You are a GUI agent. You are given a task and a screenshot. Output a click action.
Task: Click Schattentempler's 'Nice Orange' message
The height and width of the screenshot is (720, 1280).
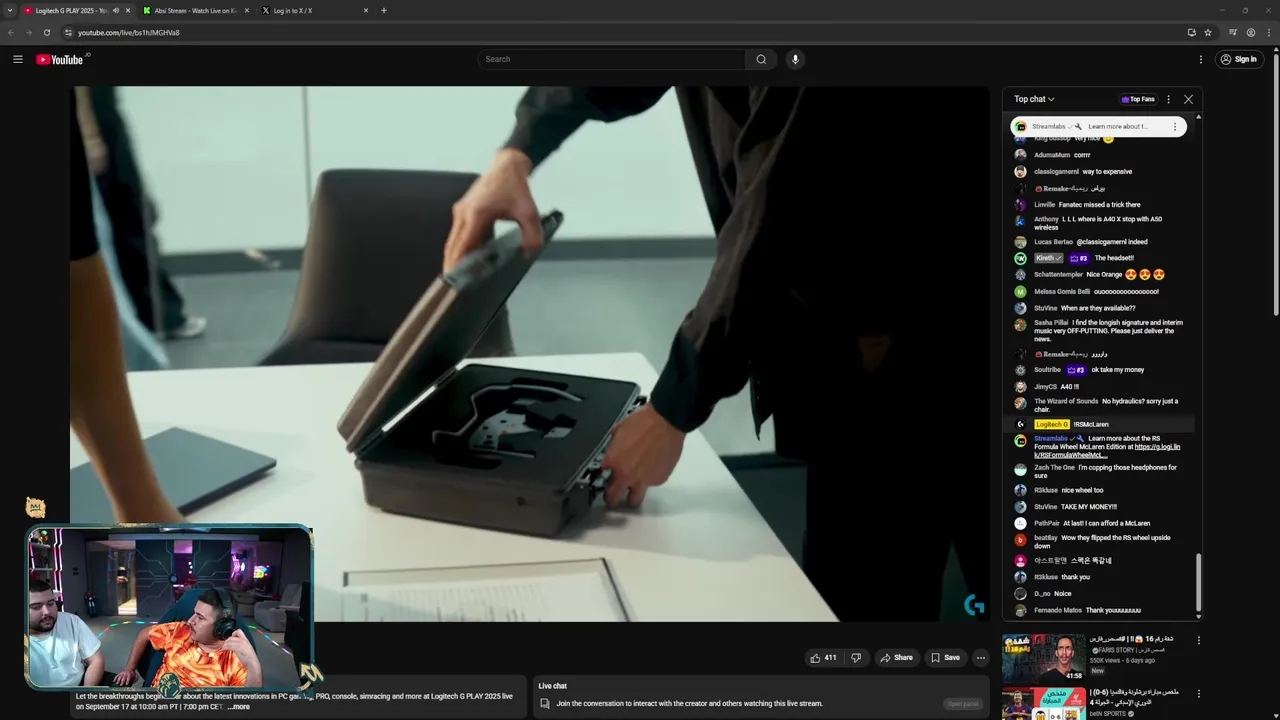pyautogui.click(x=1125, y=275)
